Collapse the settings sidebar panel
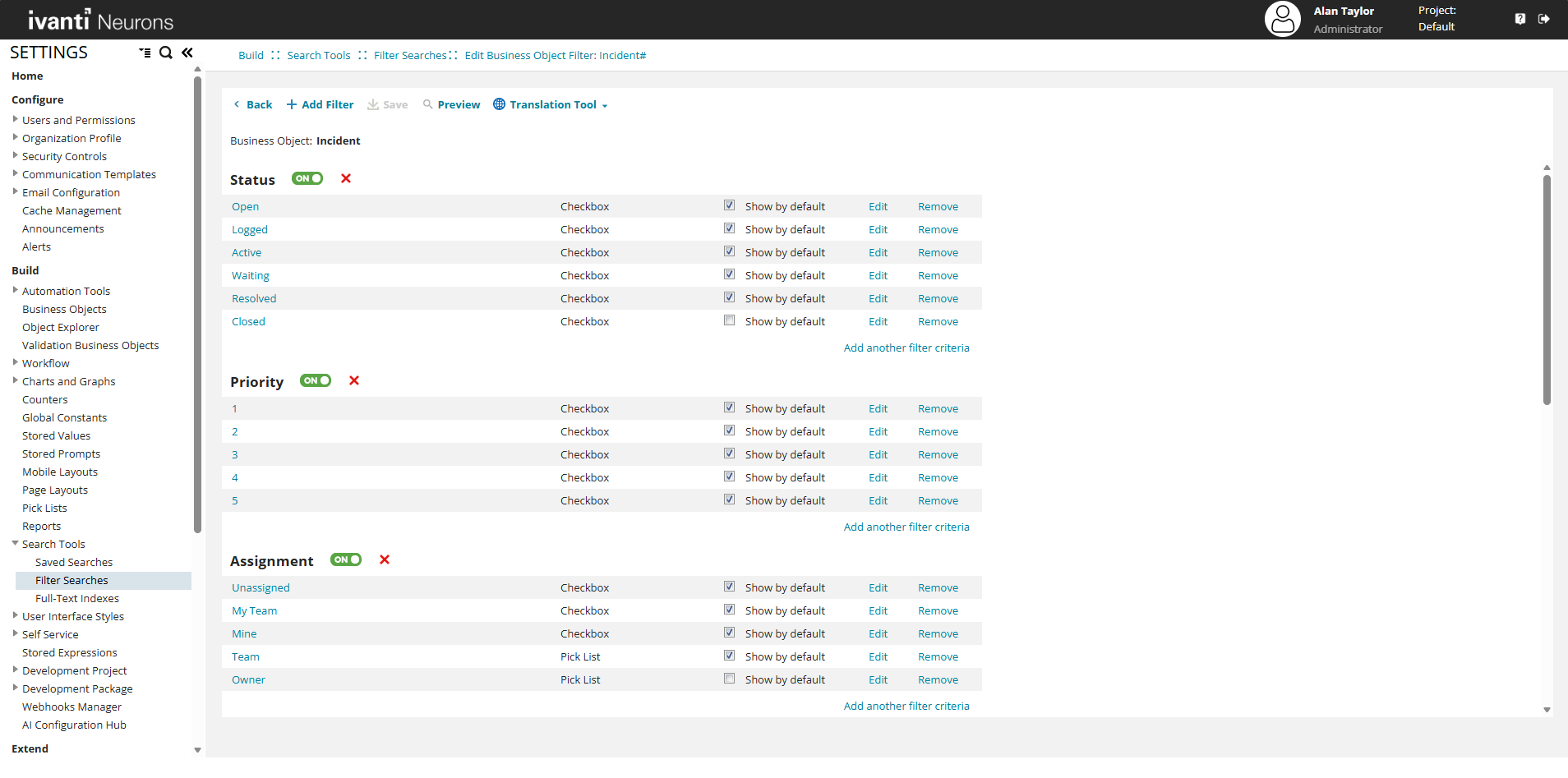This screenshot has width=1568, height=778. coord(187,53)
